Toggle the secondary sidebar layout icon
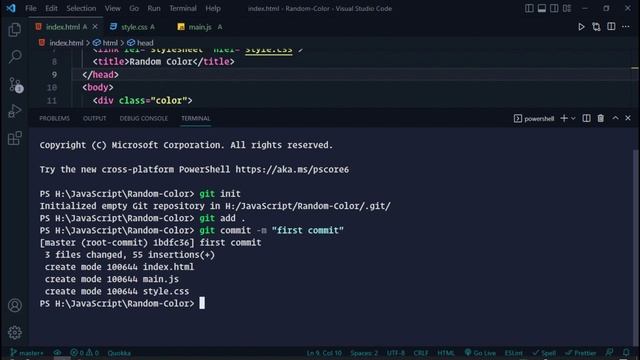 point(554,8)
